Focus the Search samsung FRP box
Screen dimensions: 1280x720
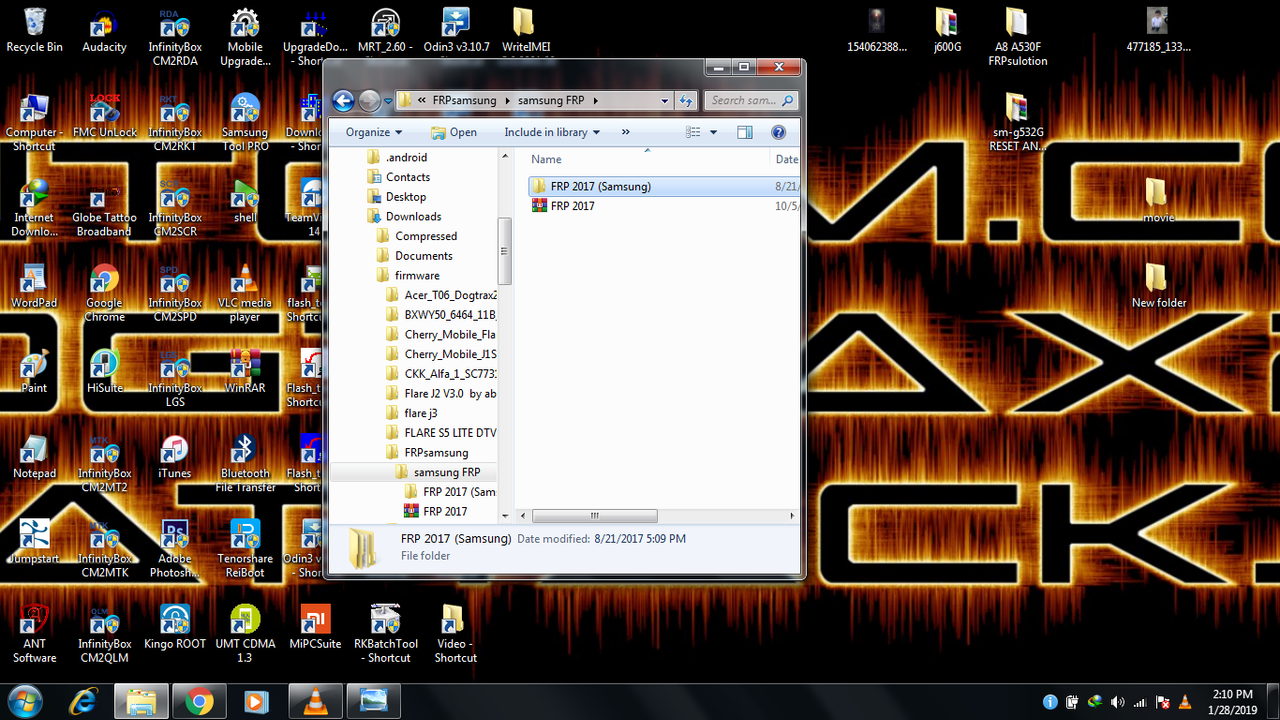(x=751, y=101)
